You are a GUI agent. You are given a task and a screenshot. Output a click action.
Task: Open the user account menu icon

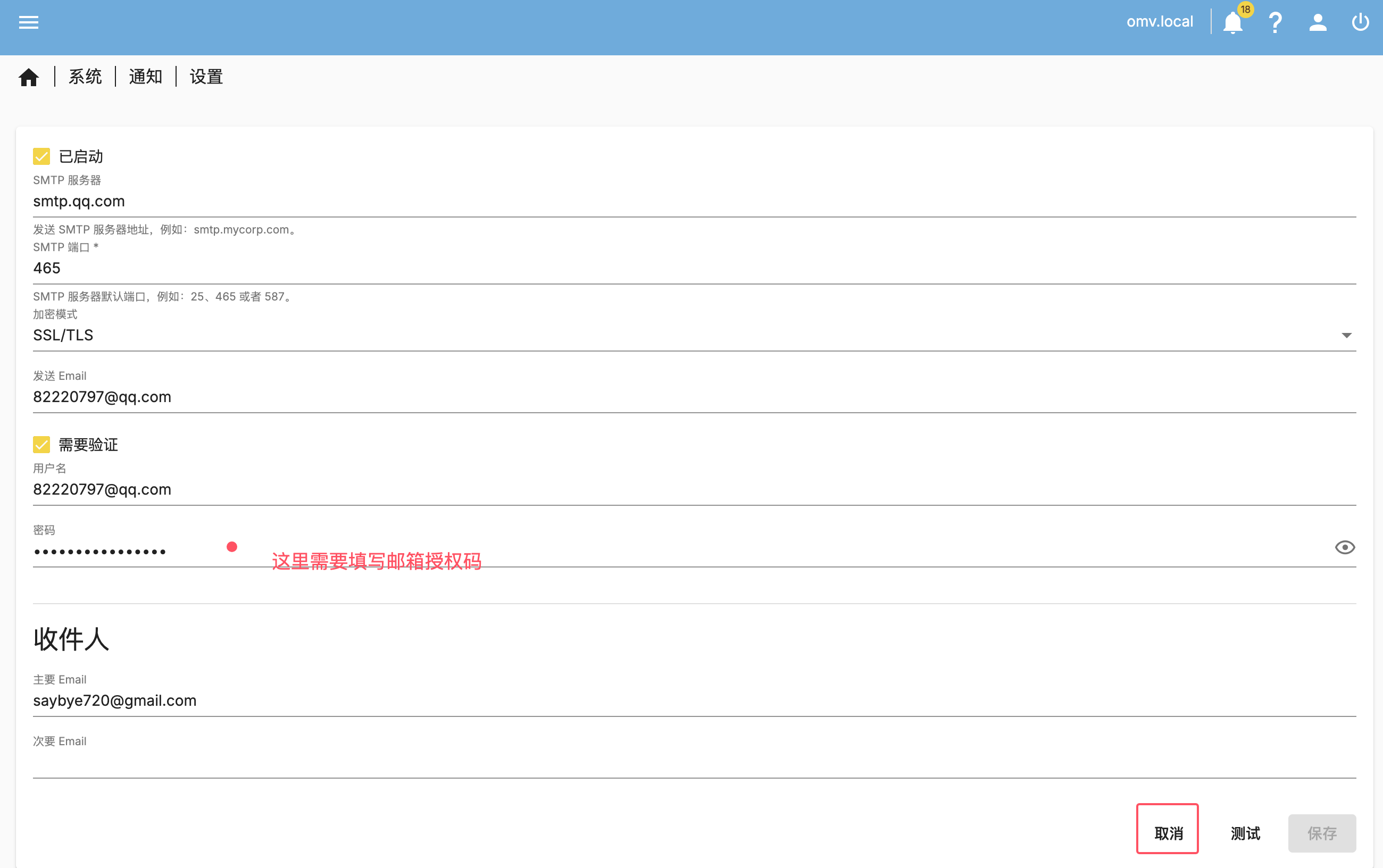(x=1318, y=22)
